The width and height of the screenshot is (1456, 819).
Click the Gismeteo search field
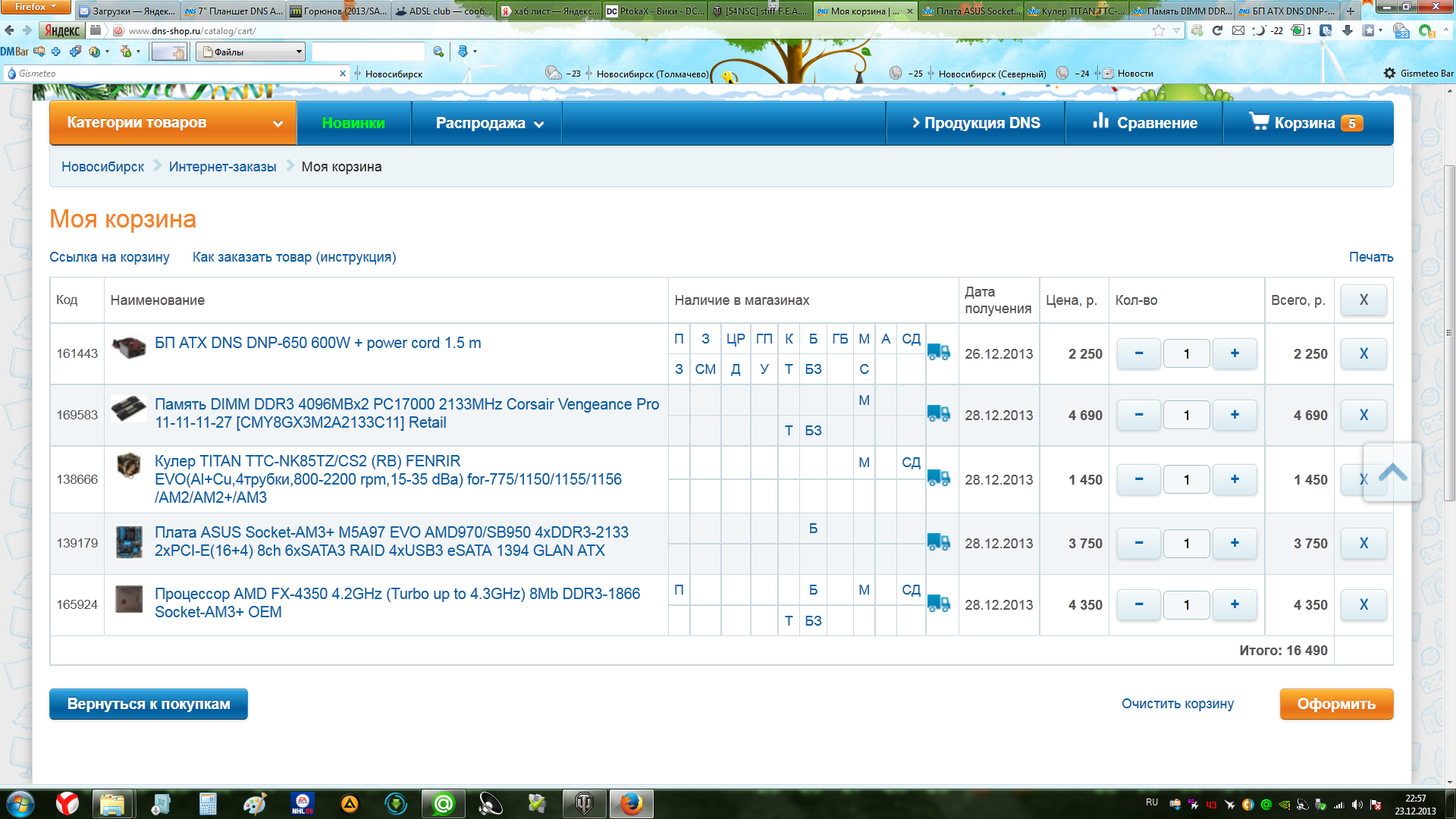pos(176,74)
